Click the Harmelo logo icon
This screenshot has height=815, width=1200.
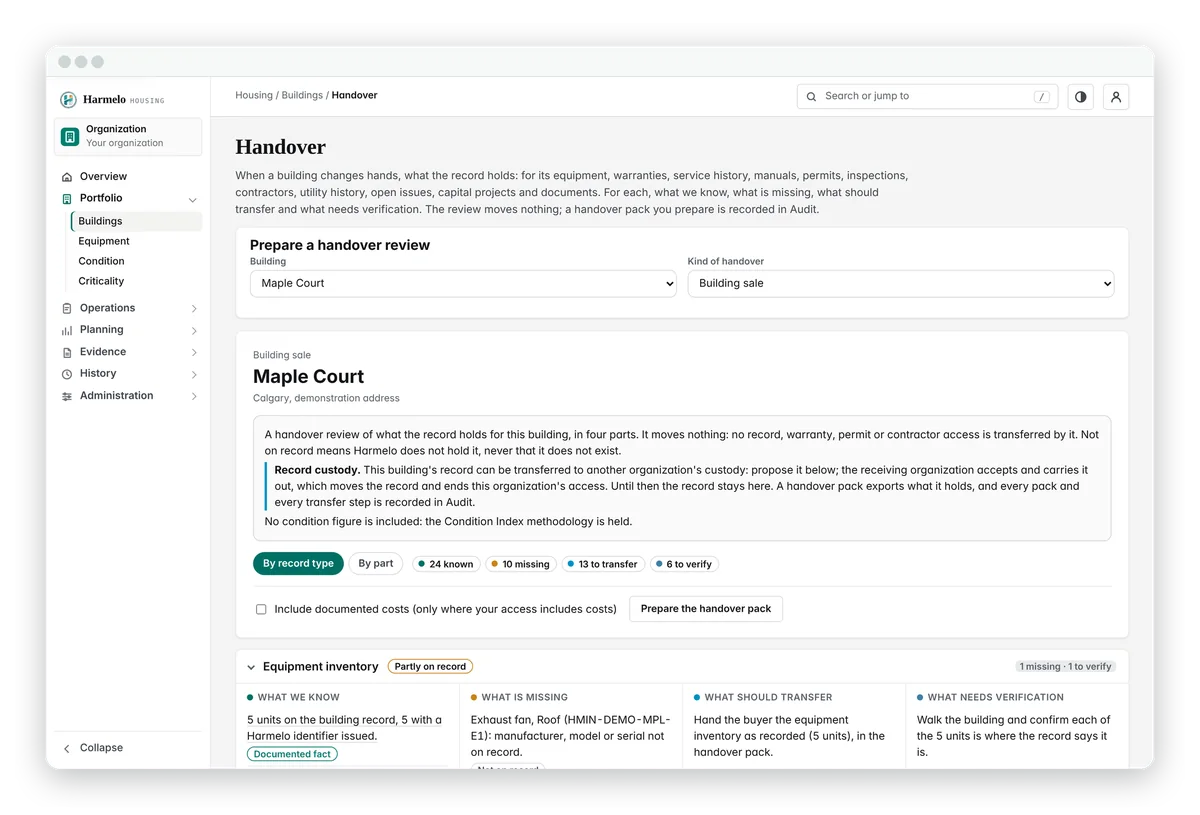click(68, 100)
